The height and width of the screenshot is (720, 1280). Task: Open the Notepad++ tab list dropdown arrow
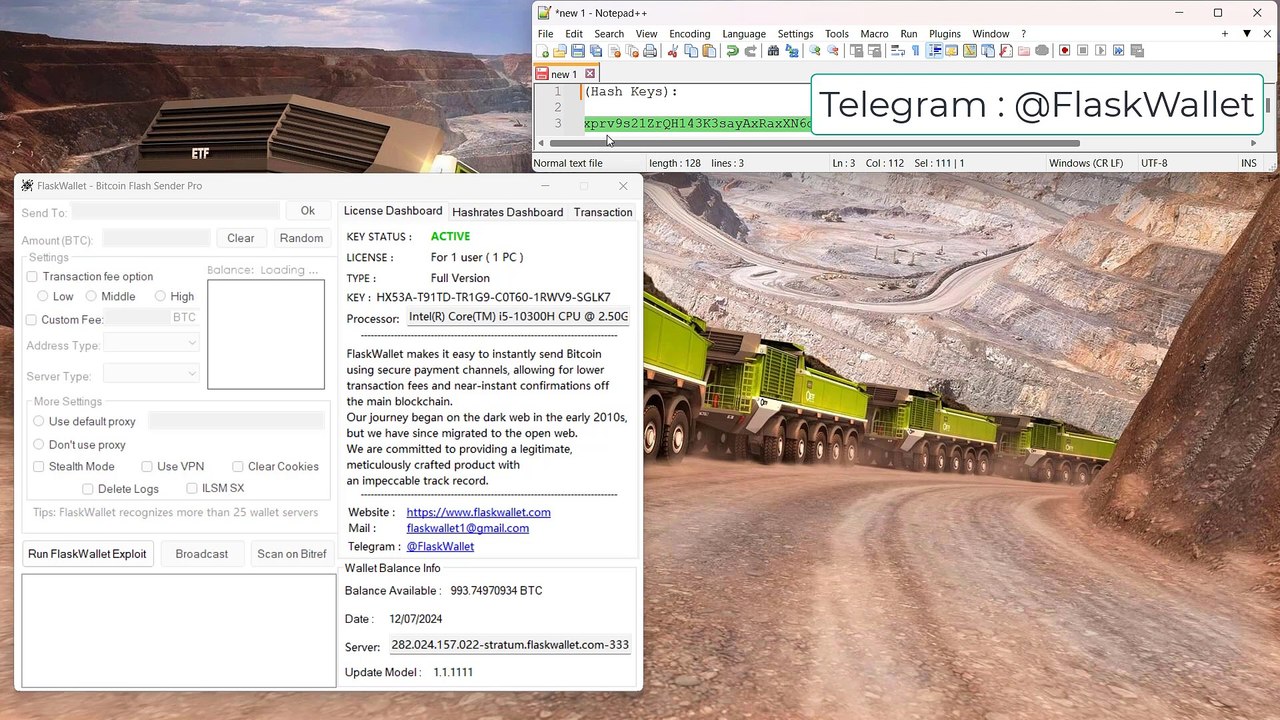[x=1247, y=34]
